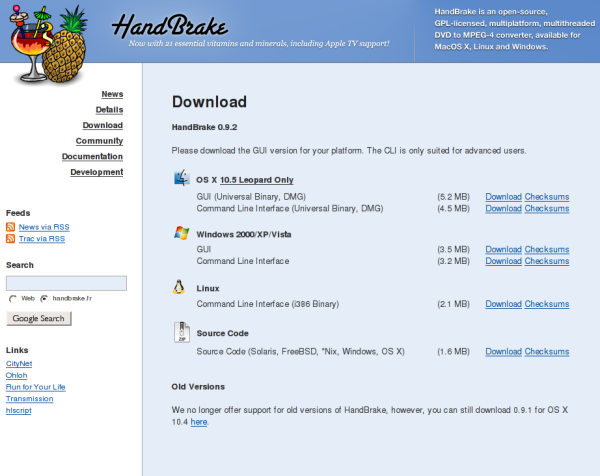View checksums for OS X Command Line Interface
600x476 pixels.
click(x=546, y=209)
